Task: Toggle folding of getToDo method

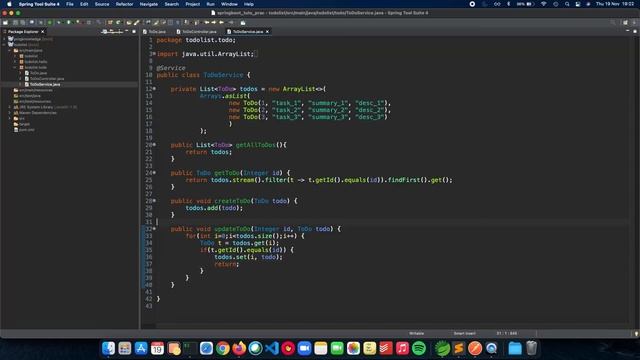Action: (154, 173)
